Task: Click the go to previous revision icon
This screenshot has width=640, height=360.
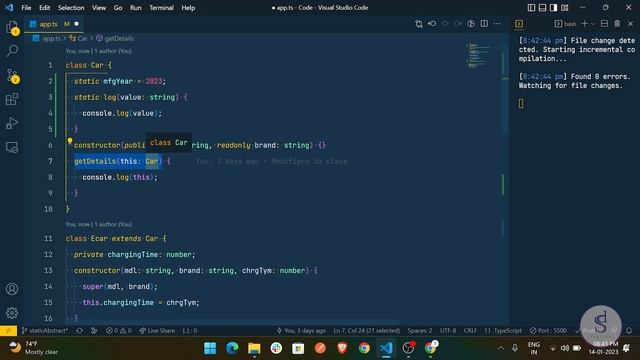Action: [432, 24]
